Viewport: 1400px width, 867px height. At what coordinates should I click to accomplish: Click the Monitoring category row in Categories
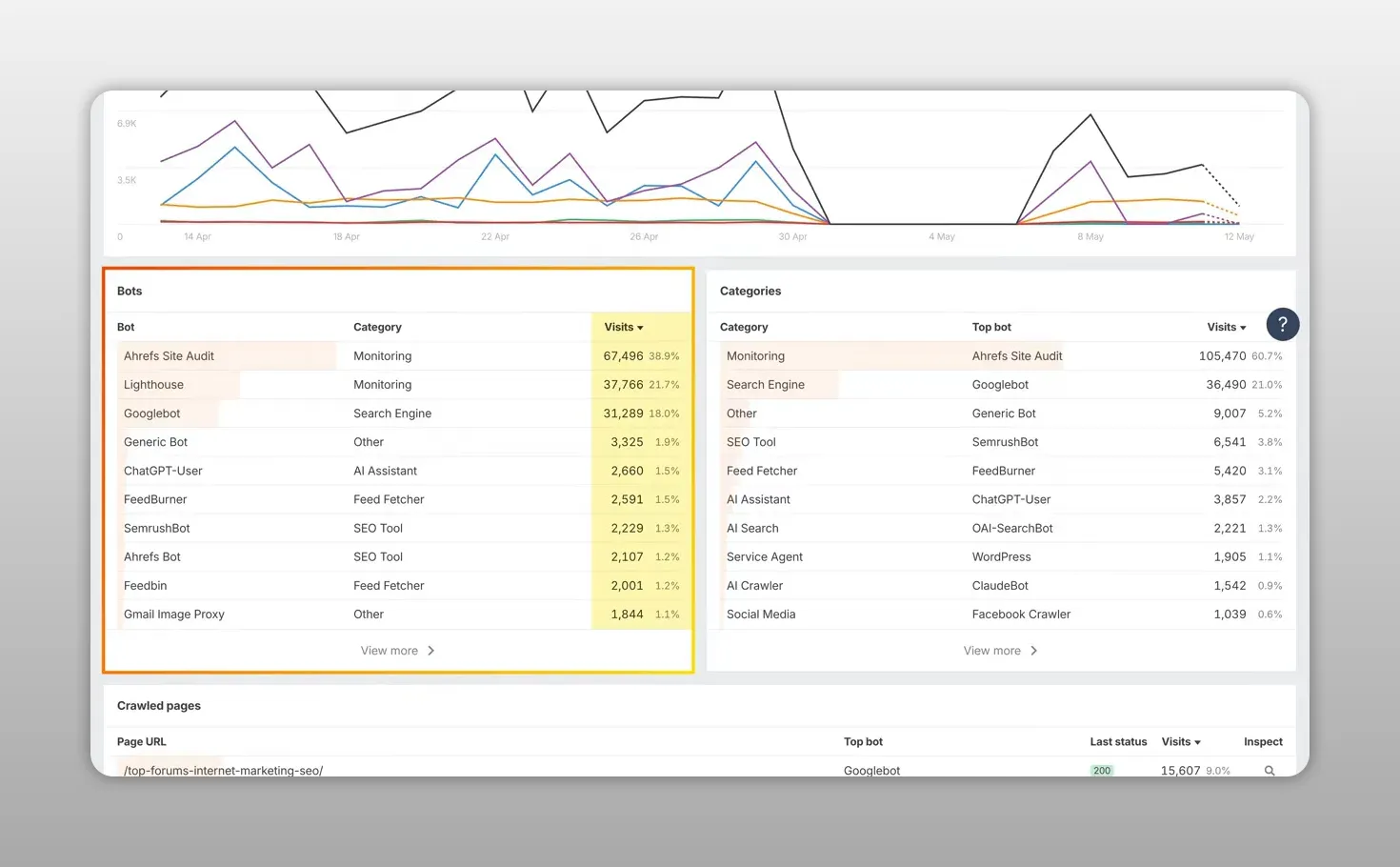(1001, 356)
